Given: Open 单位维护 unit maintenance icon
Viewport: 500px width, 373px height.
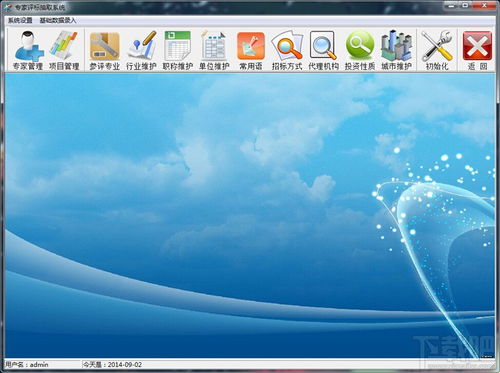Looking at the screenshot, I should pyautogui.click(x=214, y=50).
